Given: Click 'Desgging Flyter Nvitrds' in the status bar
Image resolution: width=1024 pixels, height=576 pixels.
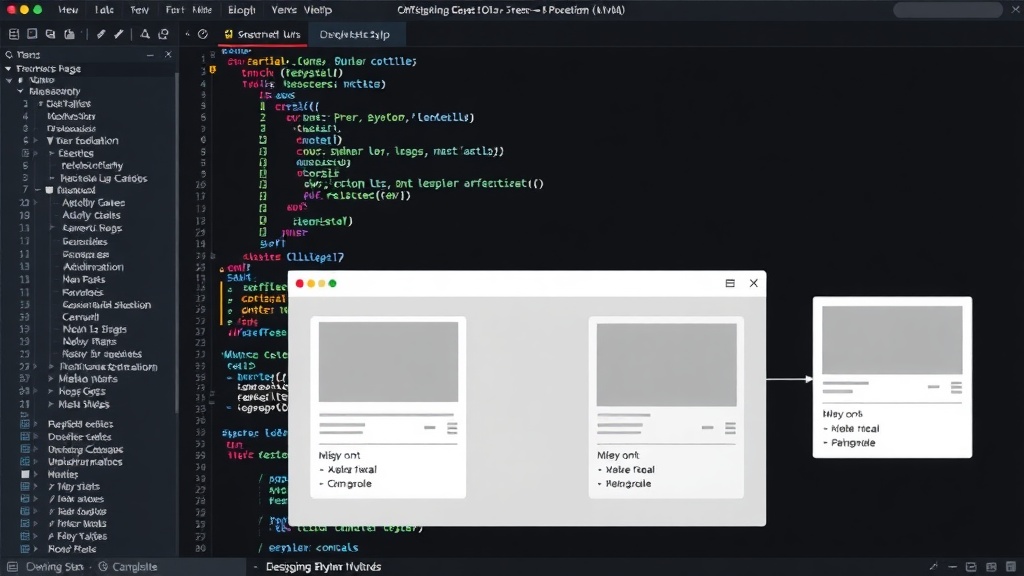Looking at the screenshot, I should coord(323,567).
